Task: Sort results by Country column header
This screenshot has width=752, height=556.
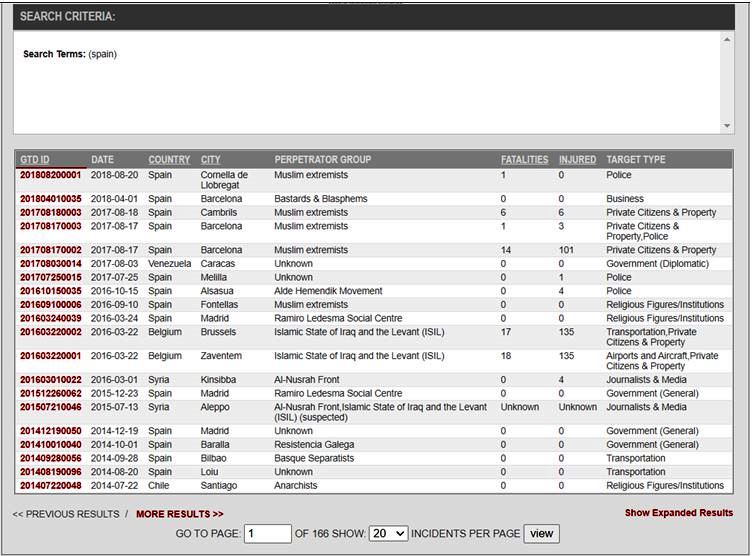Action: coord(169,160)
